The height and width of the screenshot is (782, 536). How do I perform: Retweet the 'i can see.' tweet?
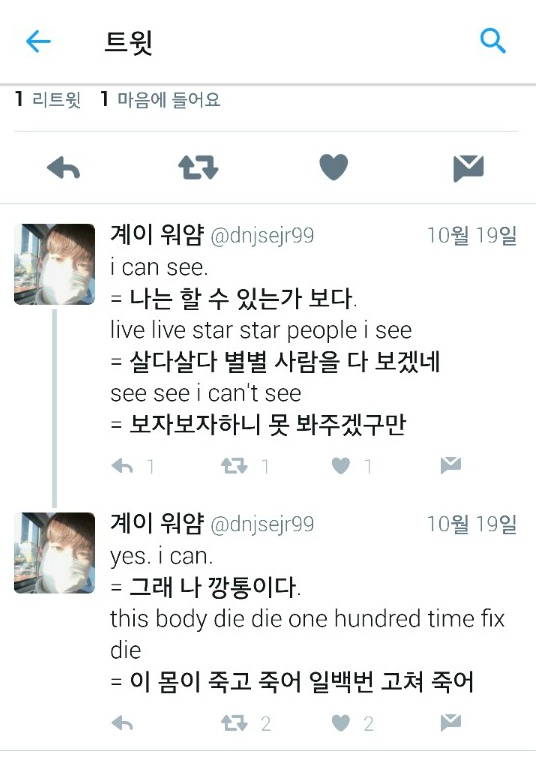tap(234, 466)
